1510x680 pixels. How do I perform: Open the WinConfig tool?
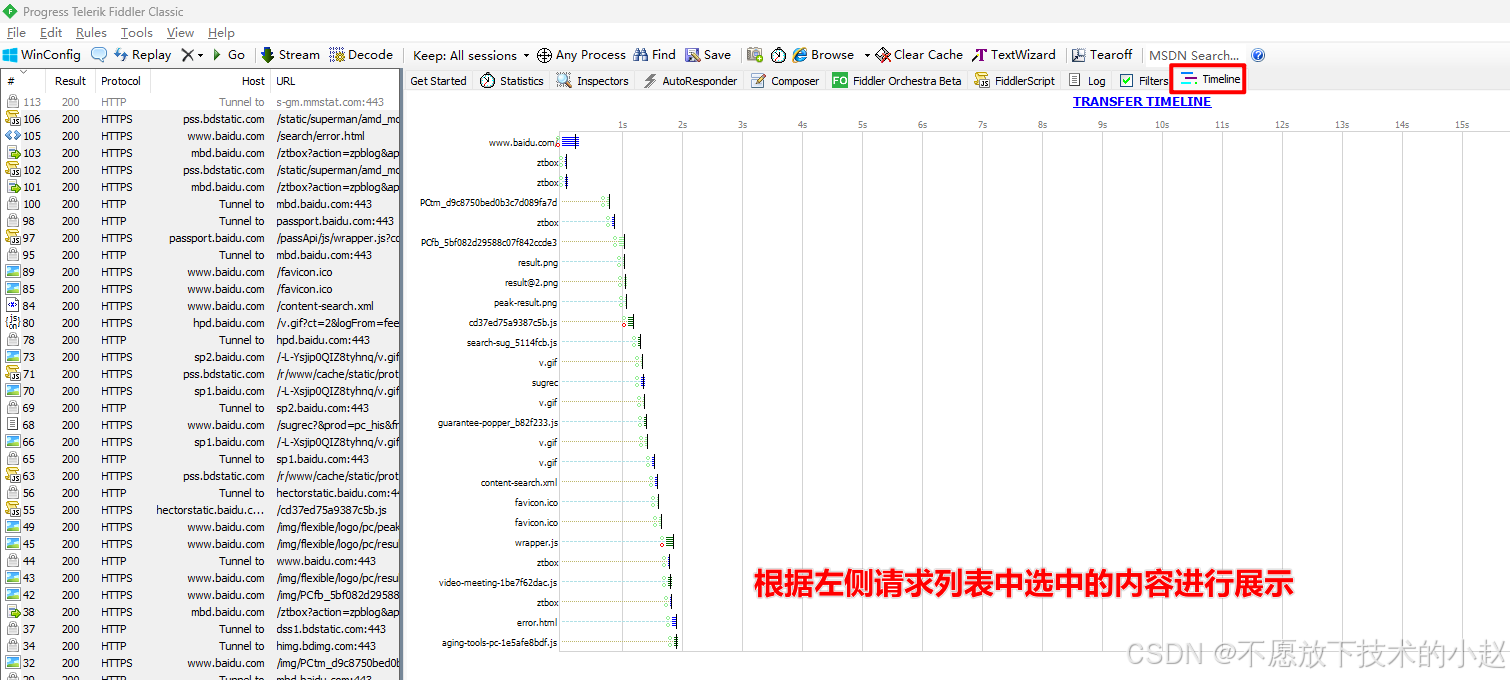pyautogui.click(x=41, y=55)
